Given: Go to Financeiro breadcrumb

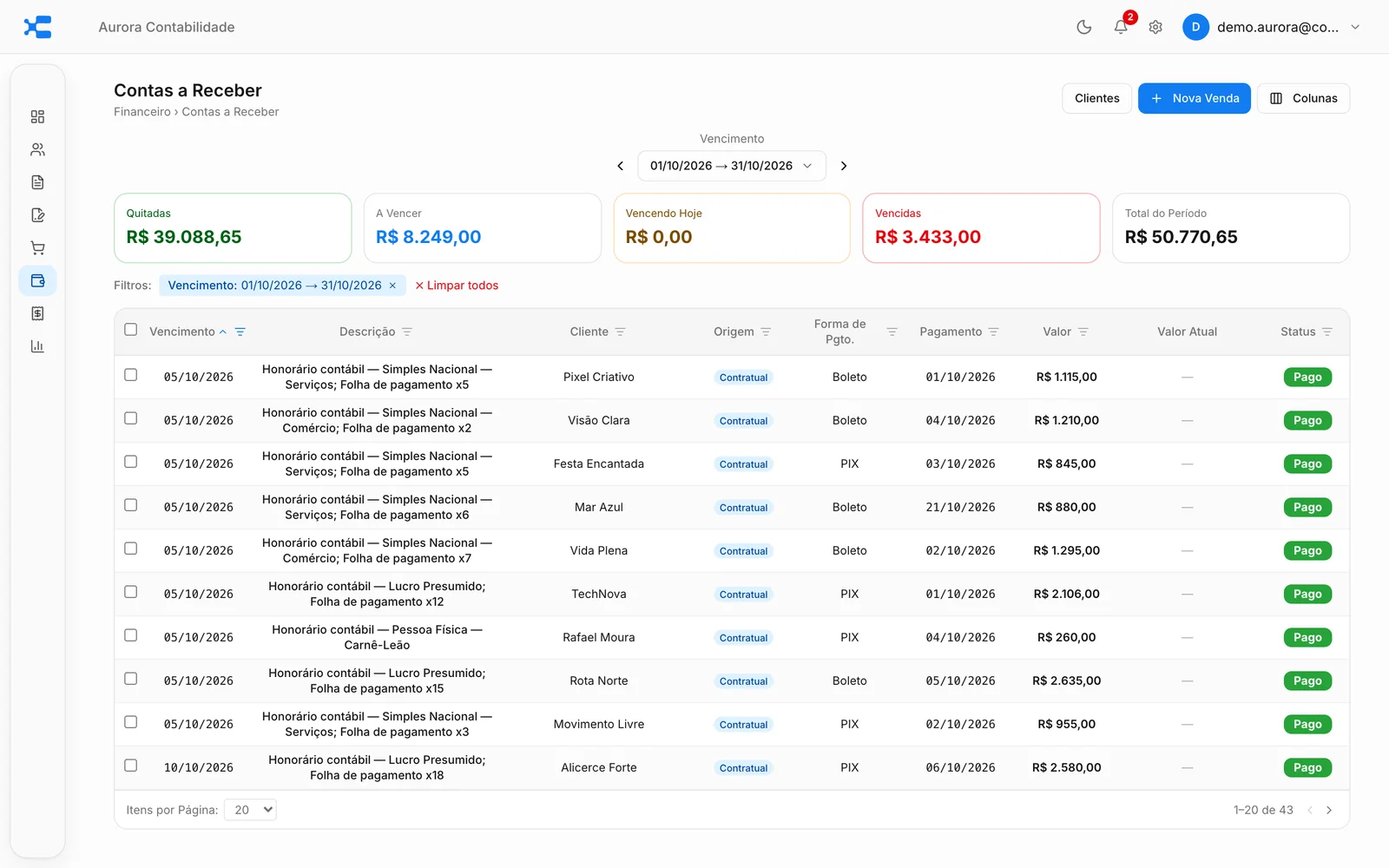Looking at the screenshot, I should point(142,112).
